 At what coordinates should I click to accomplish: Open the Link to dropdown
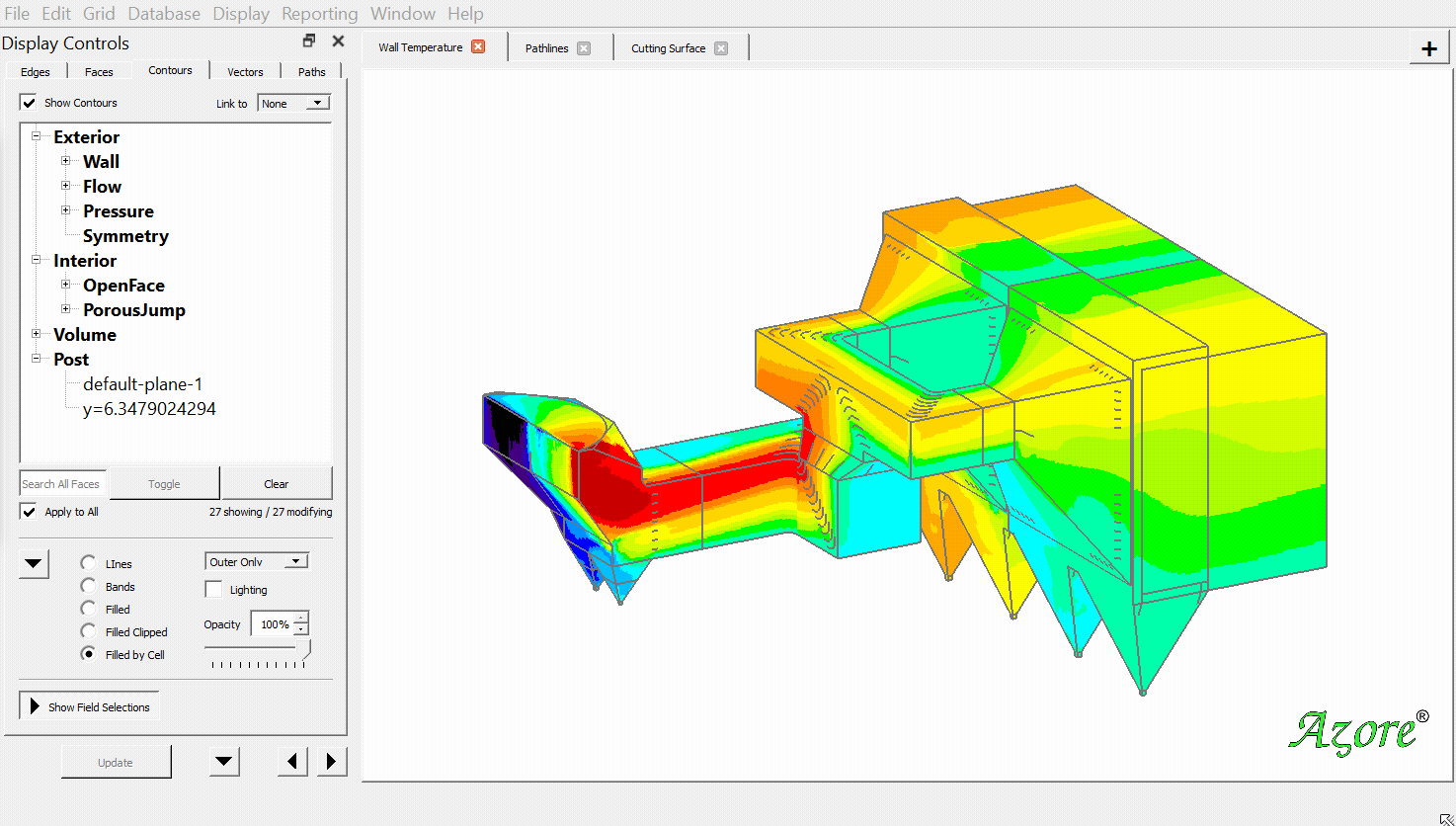point(293,103)
